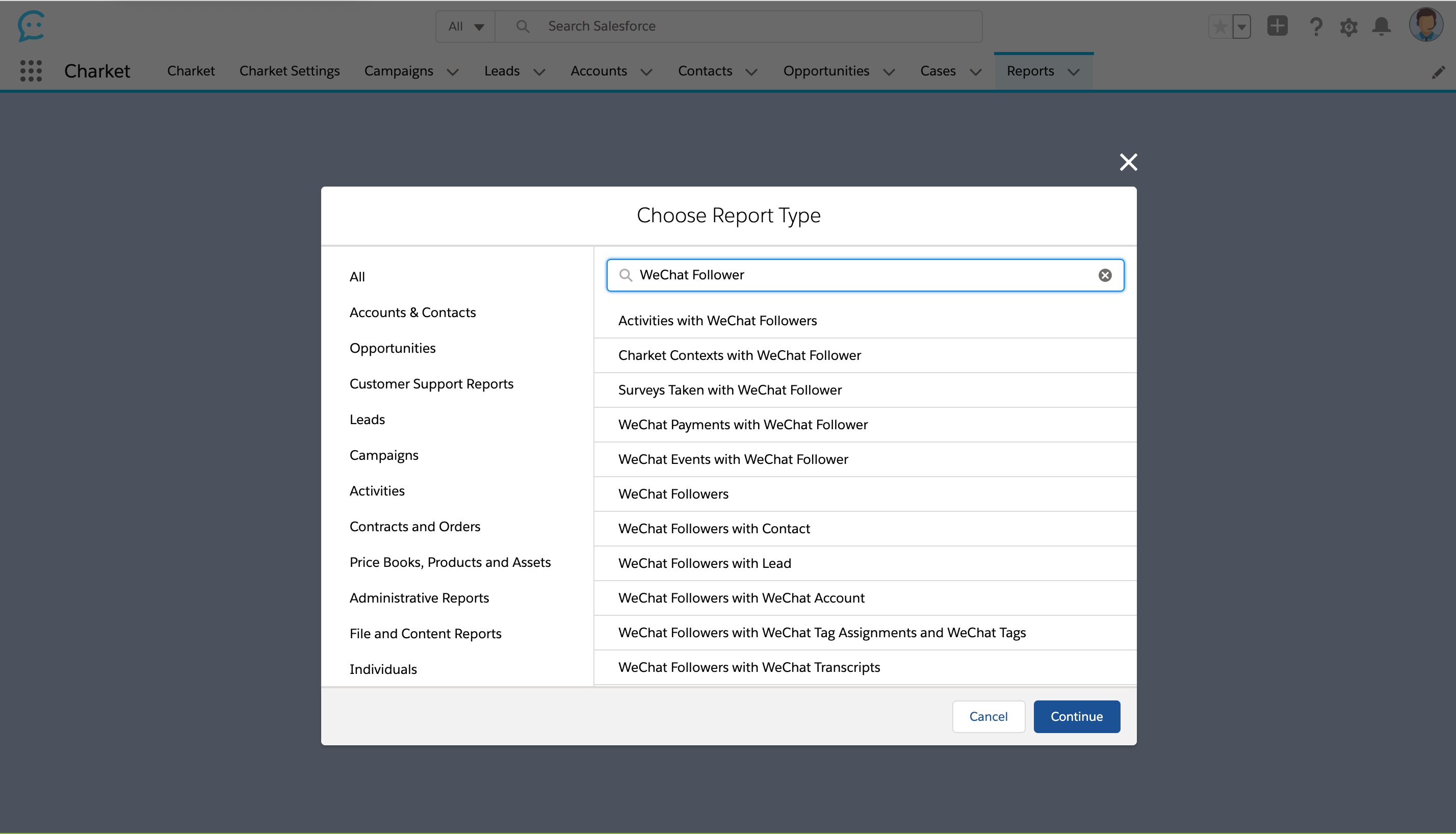Open the Contacts navigation tab
The image size is (1456, 834).
tap(705, 71)
